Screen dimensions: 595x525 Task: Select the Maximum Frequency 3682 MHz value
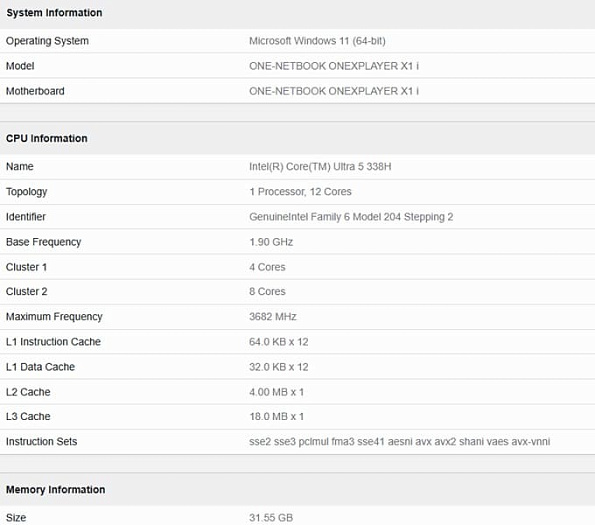272,317
